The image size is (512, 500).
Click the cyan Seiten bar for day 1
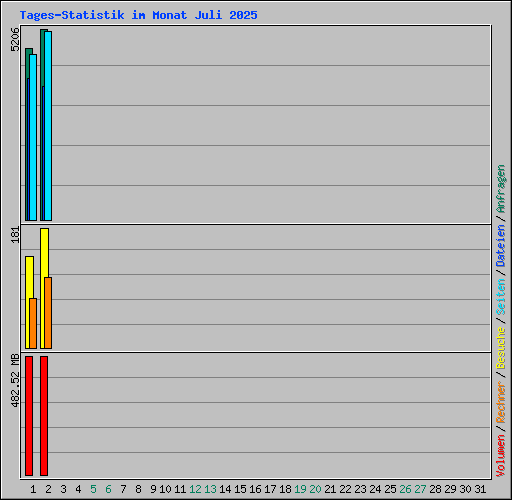point(33,137)
